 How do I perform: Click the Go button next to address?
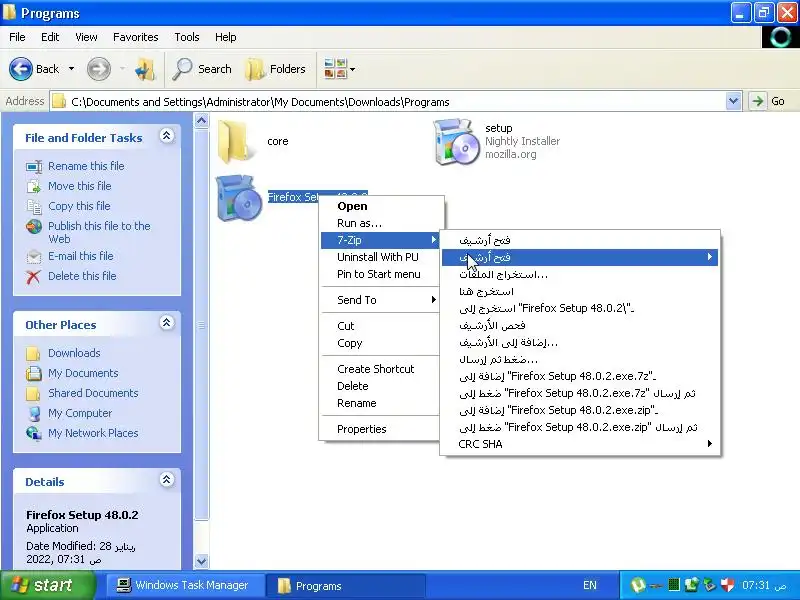[768, 102]
